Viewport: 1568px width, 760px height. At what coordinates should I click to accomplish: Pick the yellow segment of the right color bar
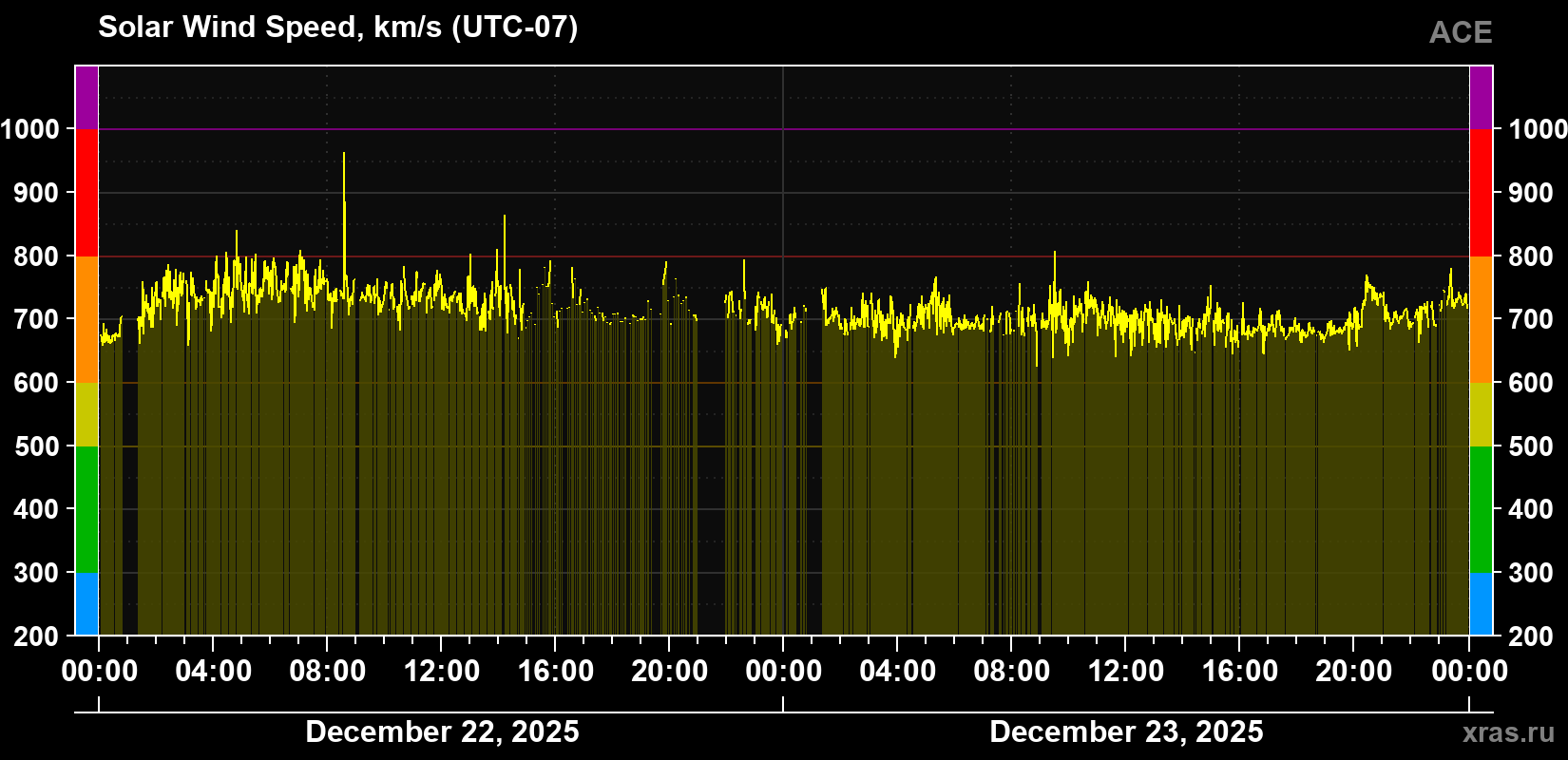[1481, 414]
